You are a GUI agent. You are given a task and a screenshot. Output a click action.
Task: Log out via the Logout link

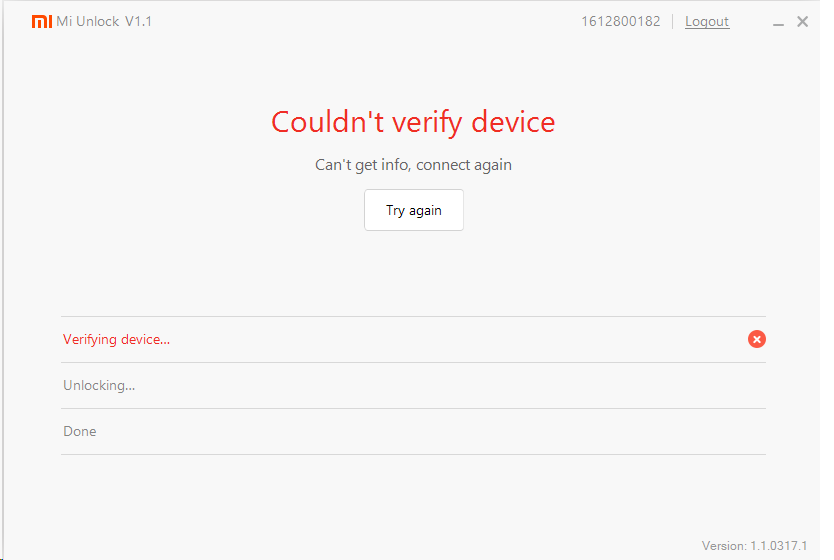pyautogui.click(x=707, y=22)
